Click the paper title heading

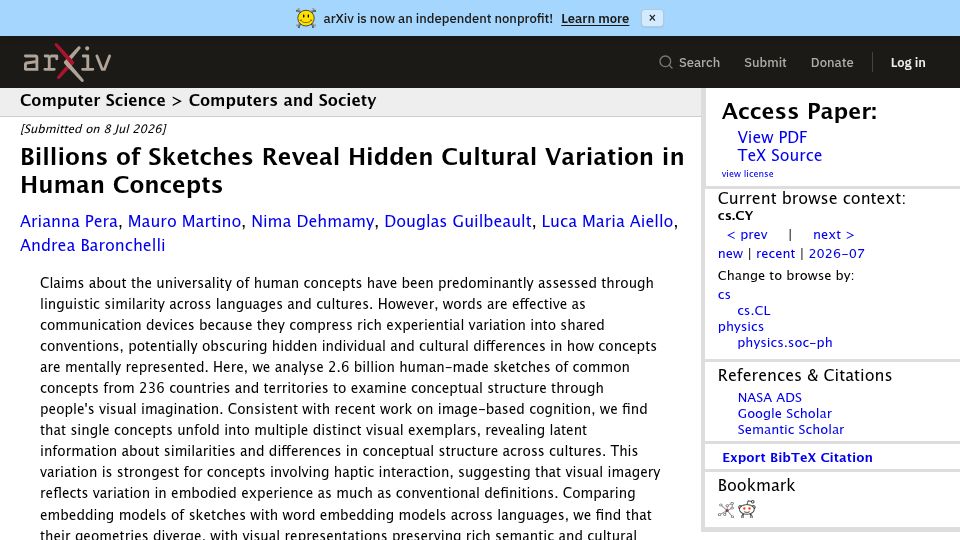(352, 170)
